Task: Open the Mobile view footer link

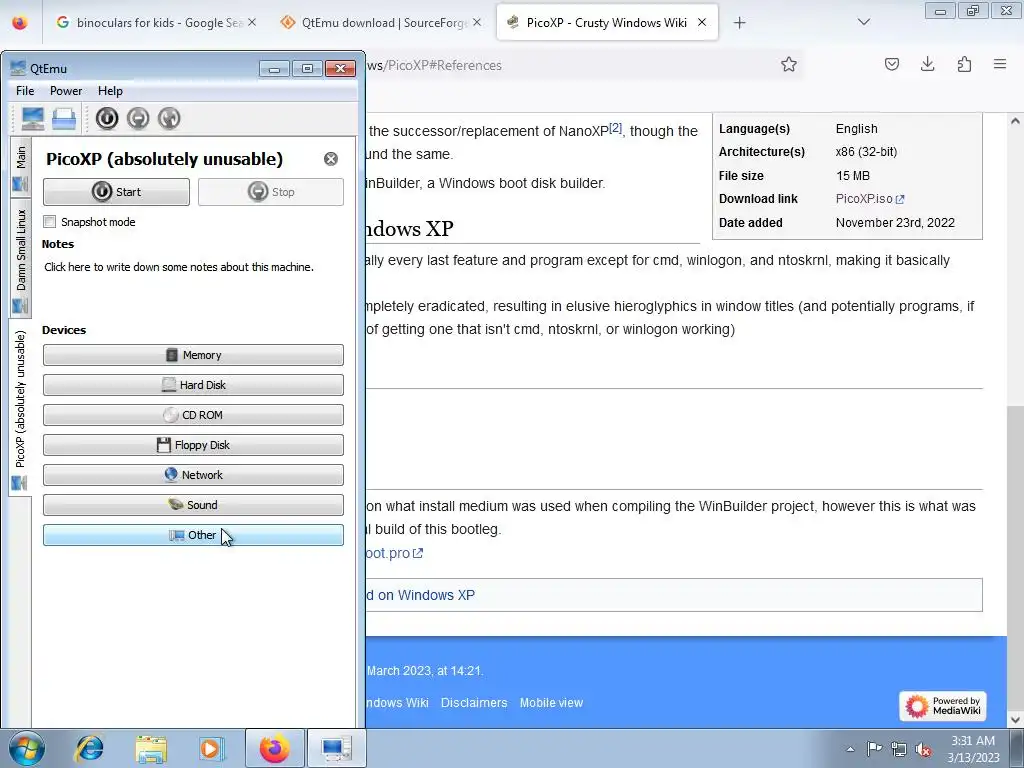Action: [x=551, y=703]
